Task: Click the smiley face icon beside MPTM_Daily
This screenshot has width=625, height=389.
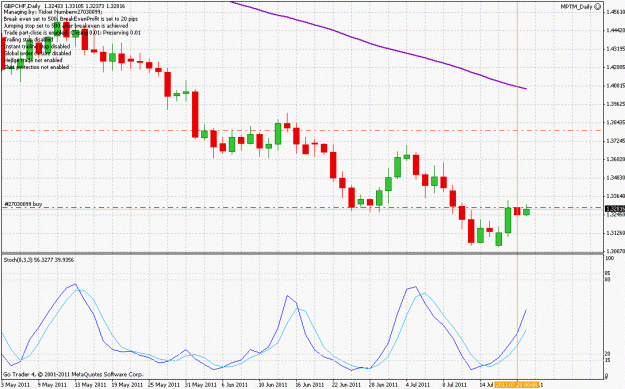Action: tap(597, 6)
